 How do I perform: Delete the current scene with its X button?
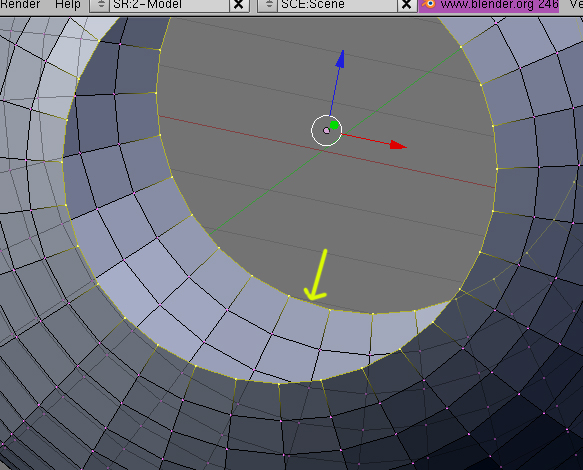tap(407, 5)
